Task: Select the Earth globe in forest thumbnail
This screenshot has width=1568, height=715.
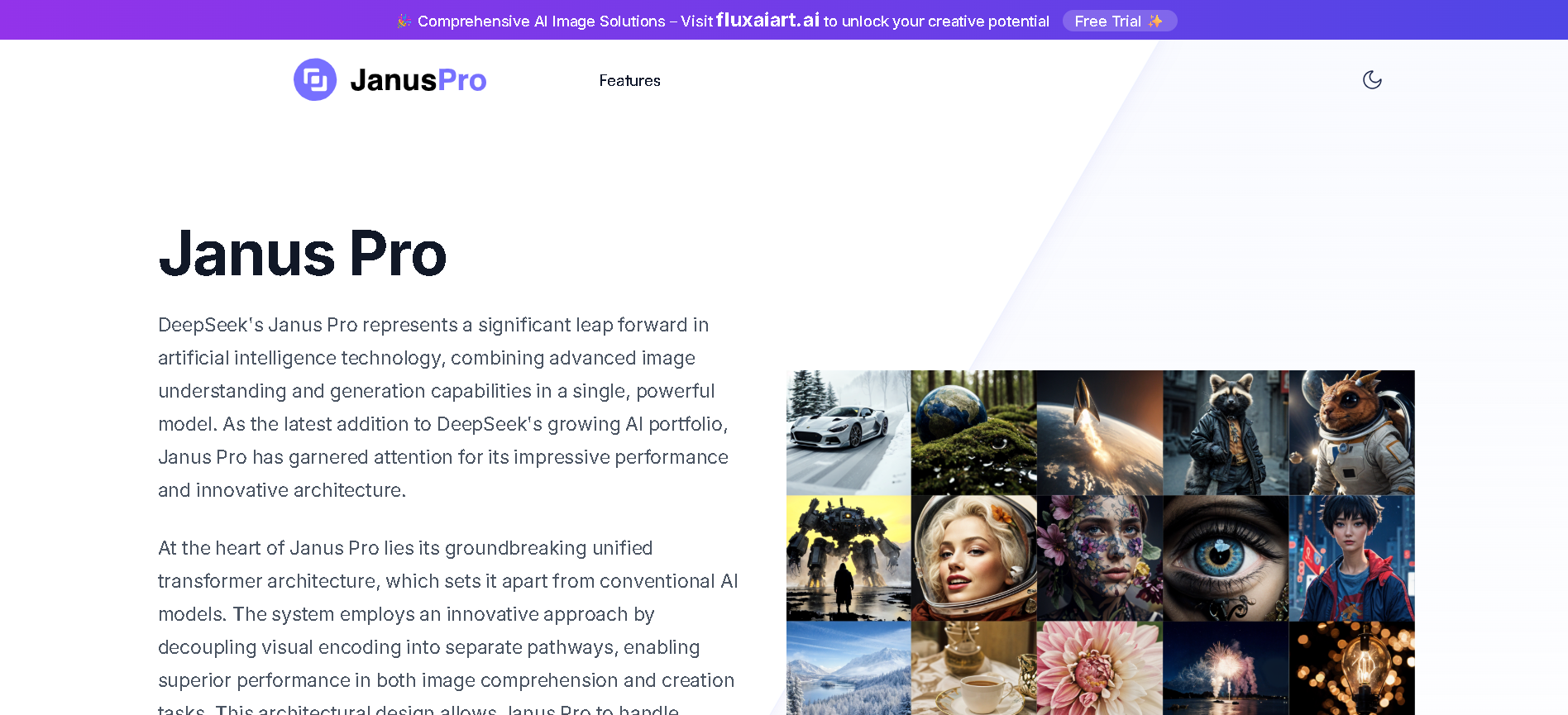Action: pos(974,432)
